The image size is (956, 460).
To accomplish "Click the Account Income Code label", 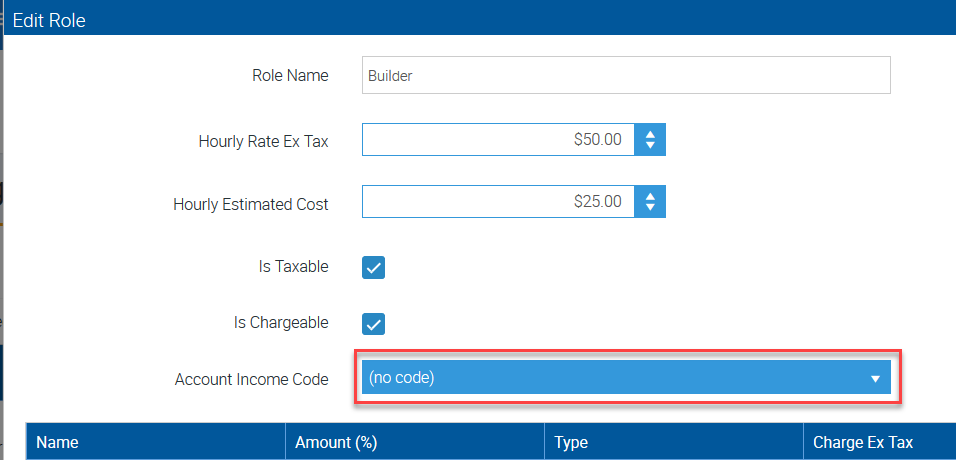I will pos(251,379).
